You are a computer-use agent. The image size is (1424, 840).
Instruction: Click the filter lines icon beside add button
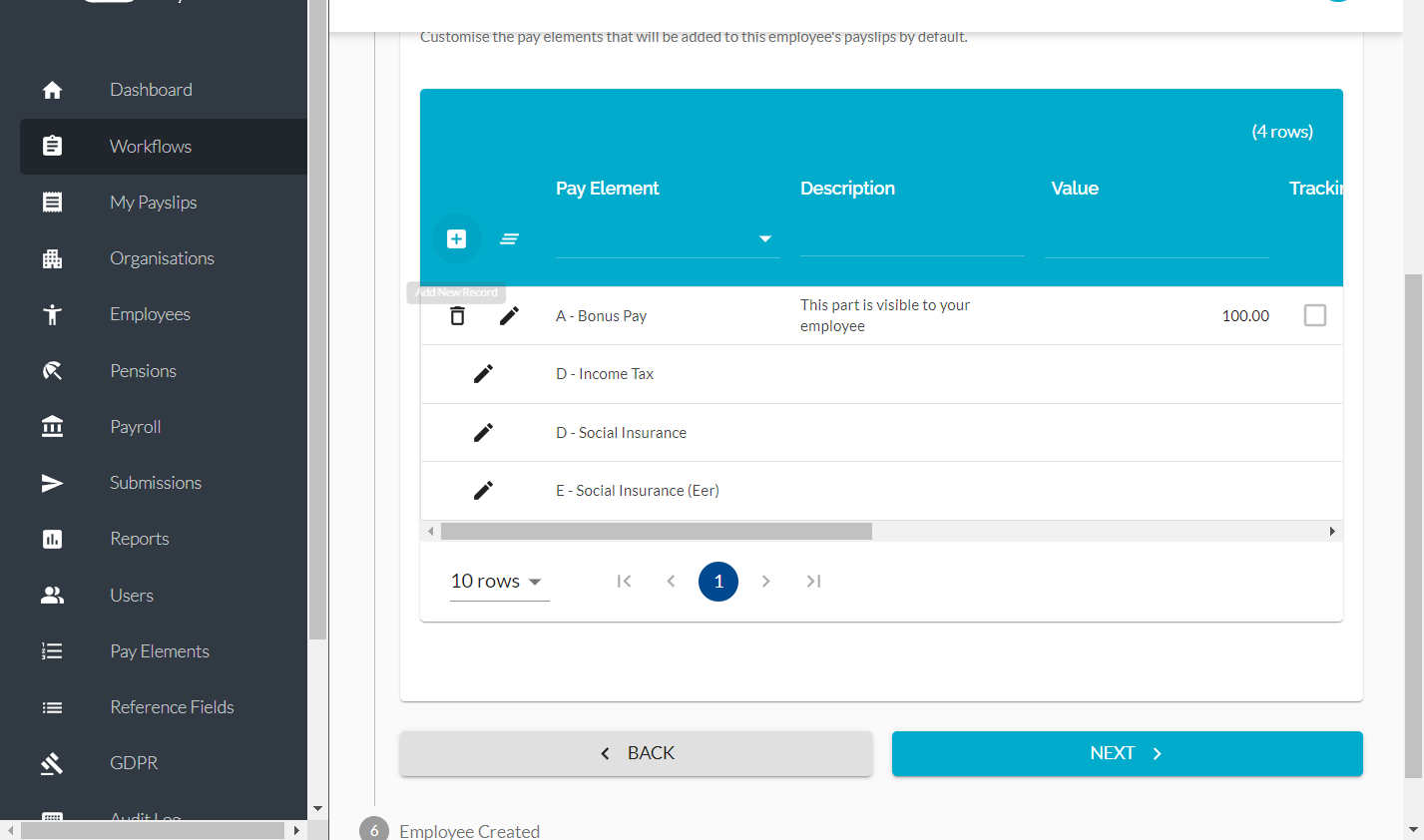point(509,238)
